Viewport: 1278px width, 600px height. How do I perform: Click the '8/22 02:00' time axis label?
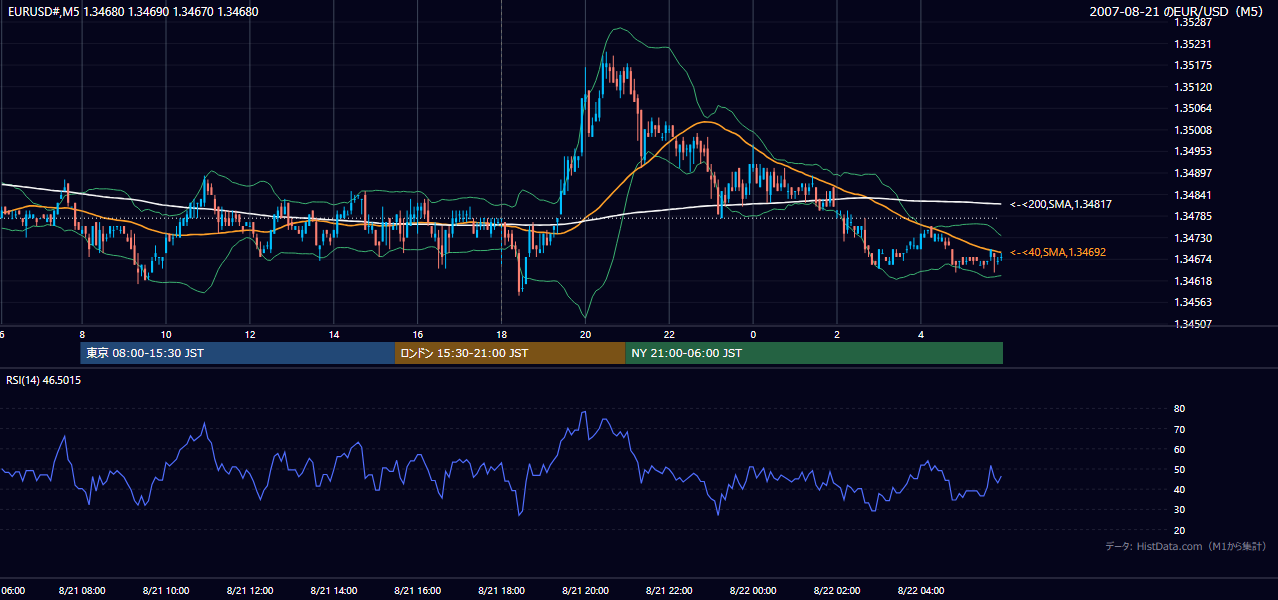(837, 591)
